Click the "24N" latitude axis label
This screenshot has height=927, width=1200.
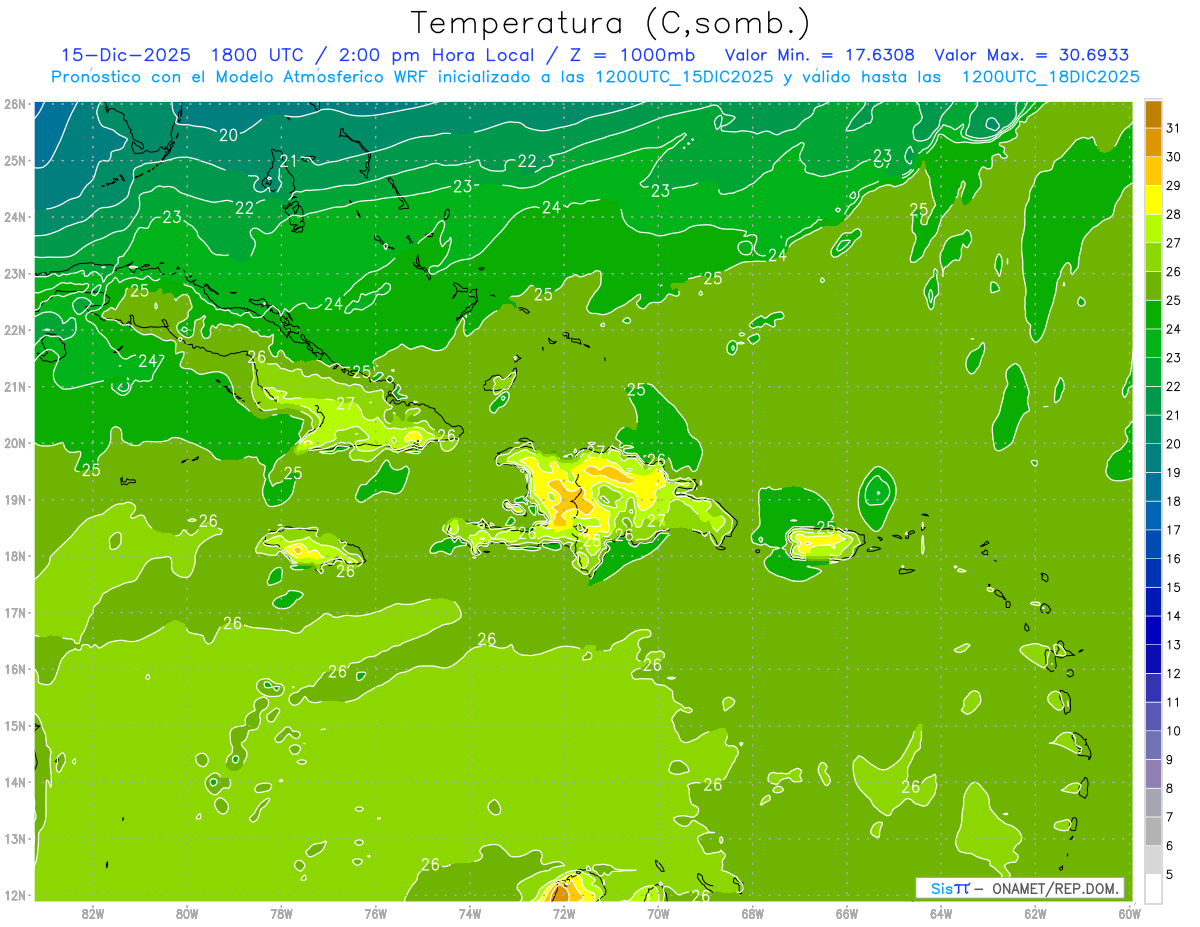tap(14, 216)
